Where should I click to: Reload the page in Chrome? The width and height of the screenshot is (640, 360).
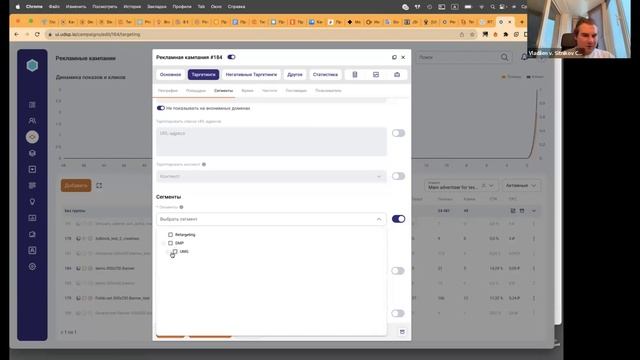click(37, 35)
